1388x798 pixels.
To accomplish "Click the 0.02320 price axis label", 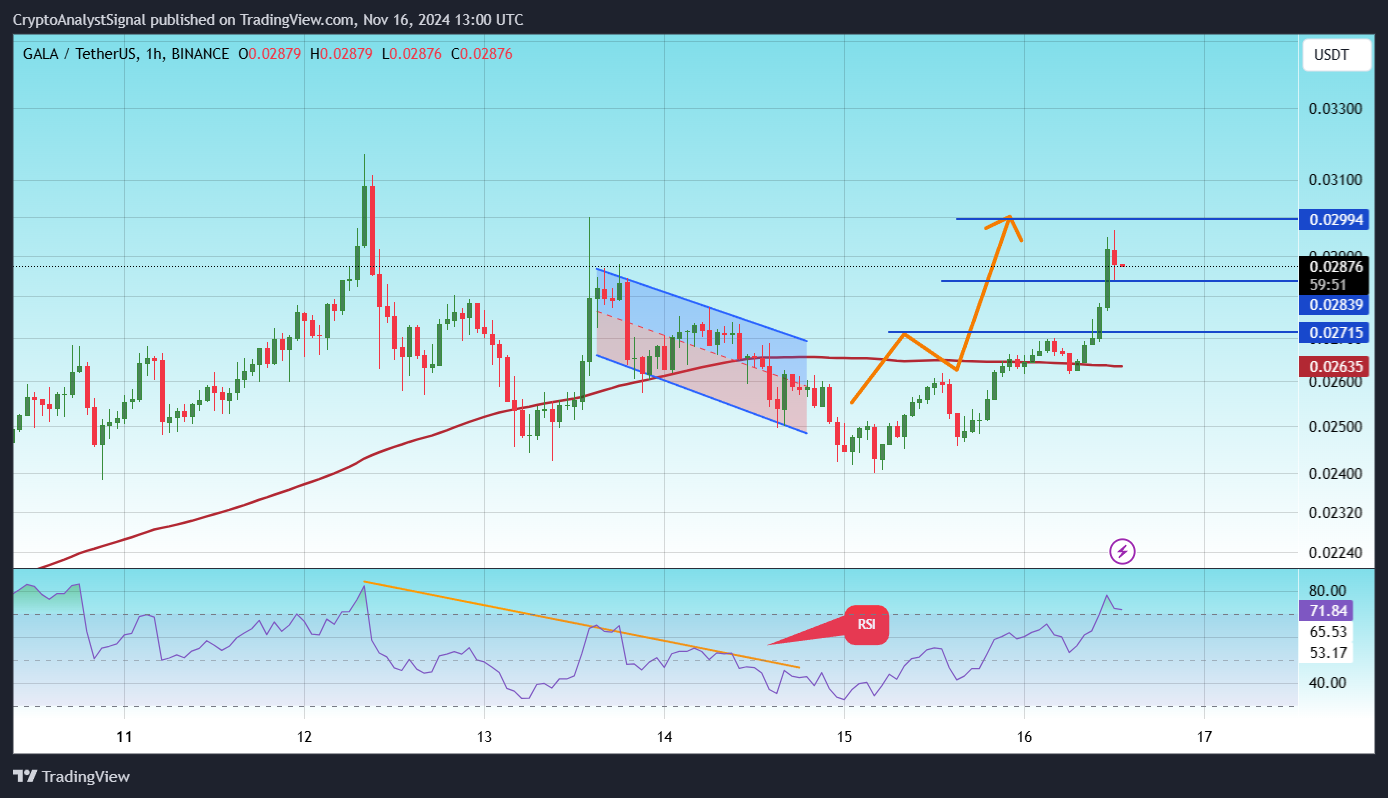I will coord(1336,513).
